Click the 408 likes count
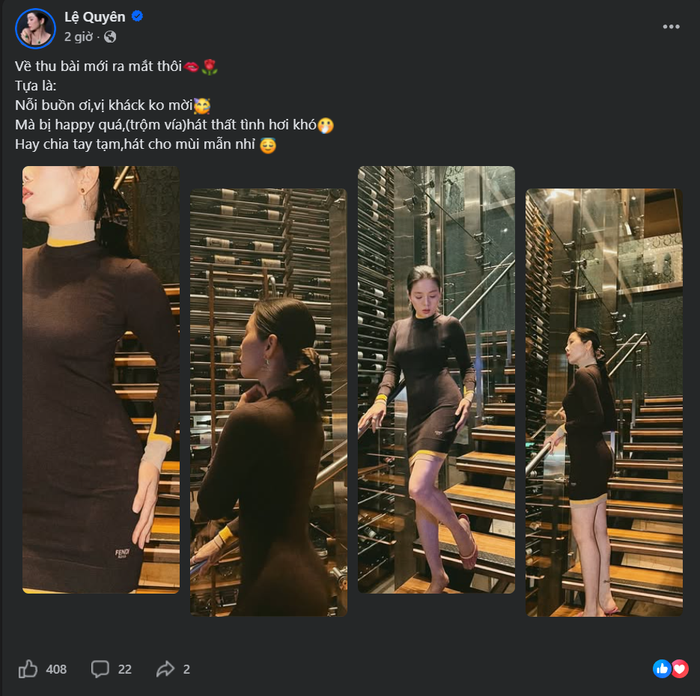The width and height of the screenshot is (700, 696). point(56,669)
